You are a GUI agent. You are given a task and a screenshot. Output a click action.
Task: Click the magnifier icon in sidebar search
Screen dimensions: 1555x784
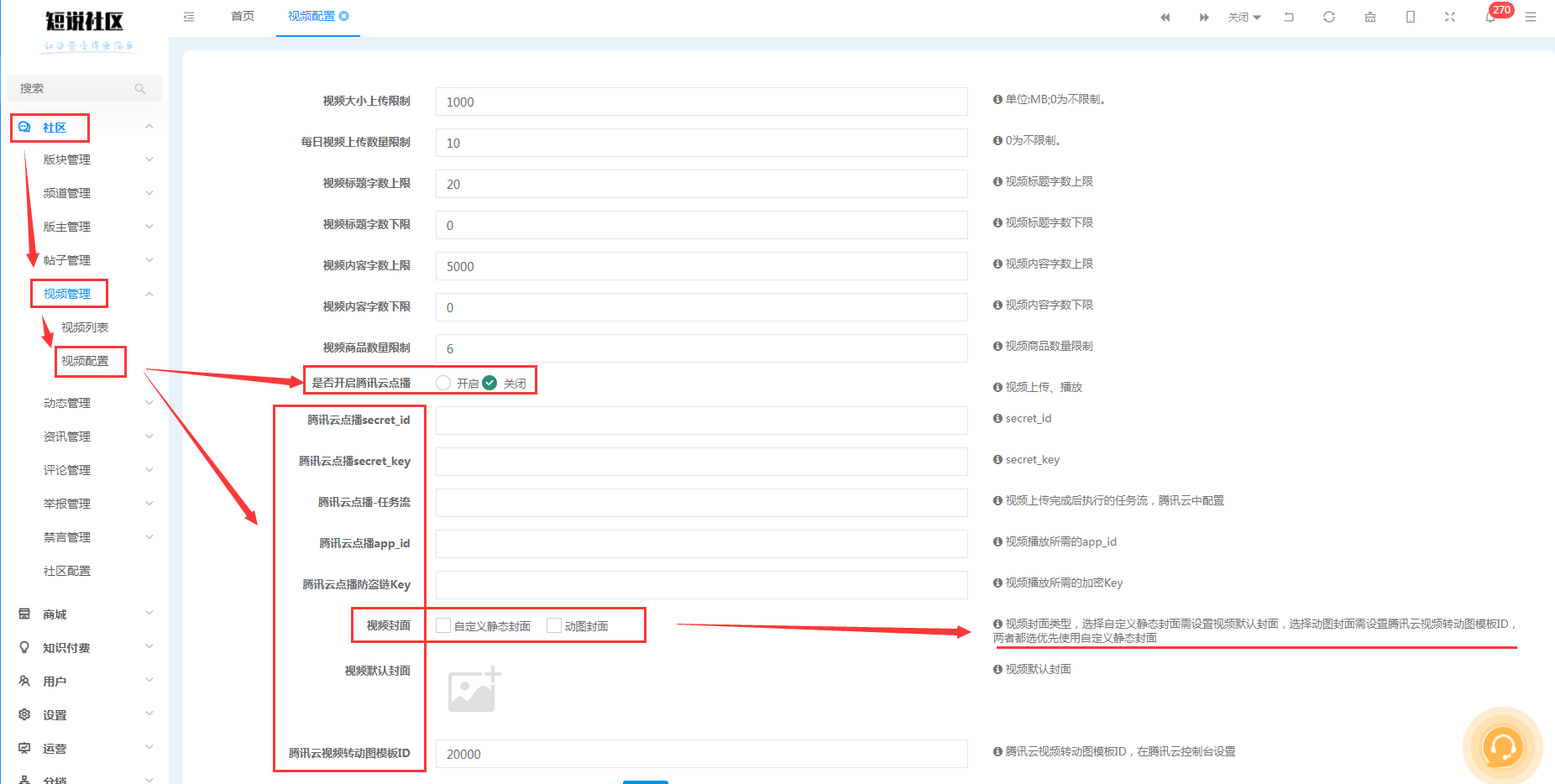tap(140, 89)
